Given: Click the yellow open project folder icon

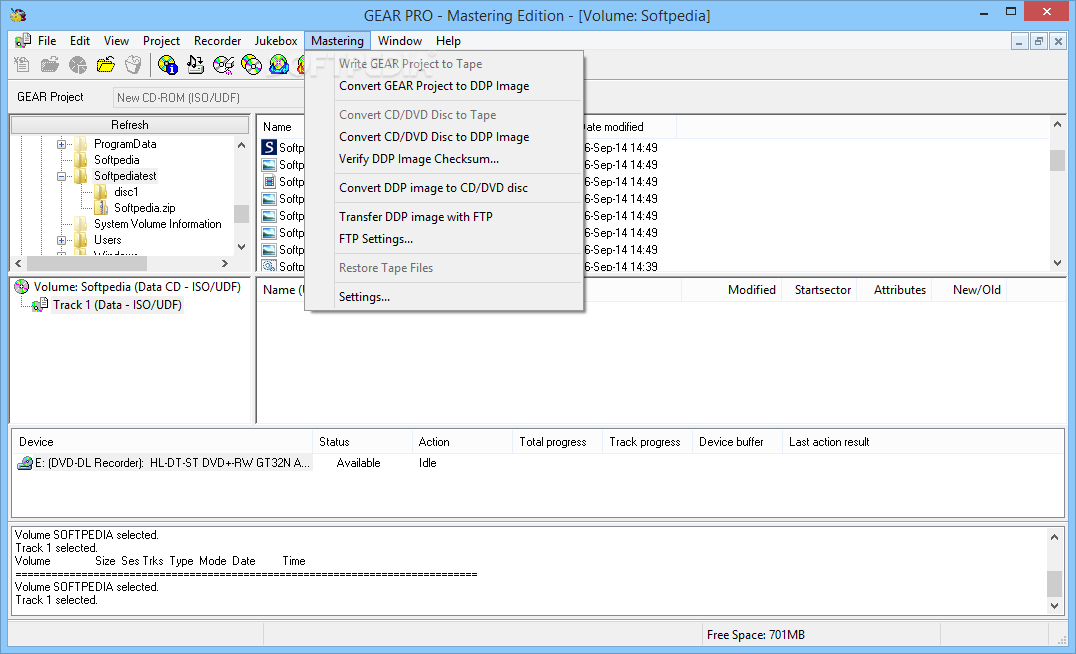Looking at the screenshot, I should 106,65.
